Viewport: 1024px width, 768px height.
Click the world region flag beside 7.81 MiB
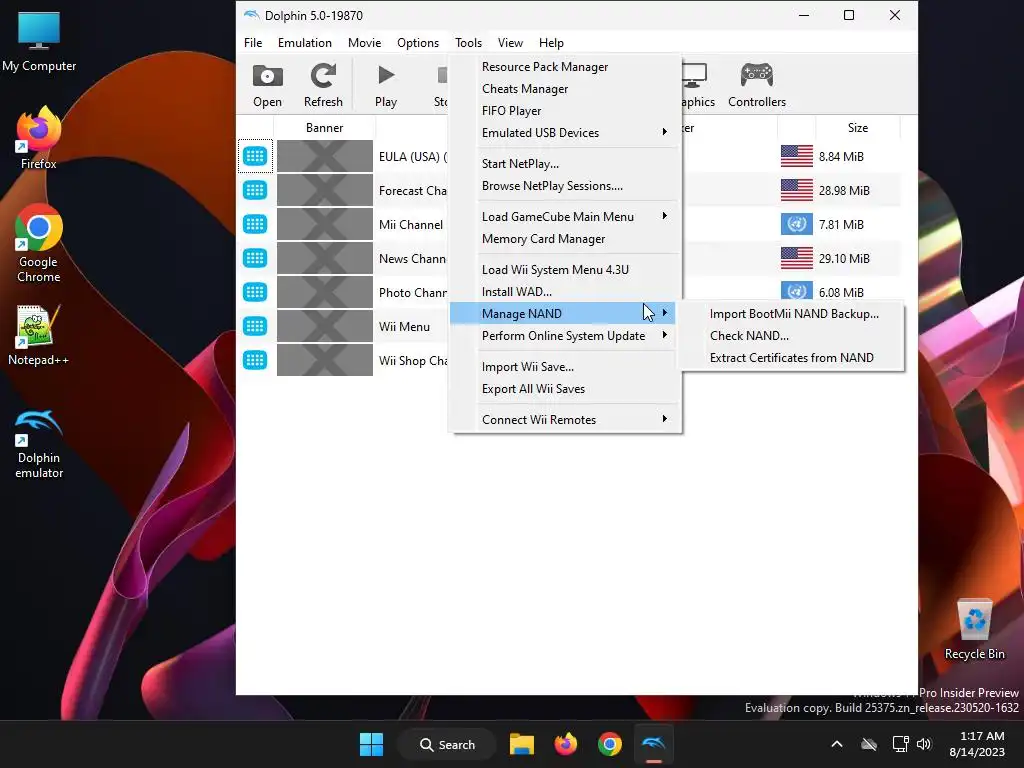[x=797, y=224]
